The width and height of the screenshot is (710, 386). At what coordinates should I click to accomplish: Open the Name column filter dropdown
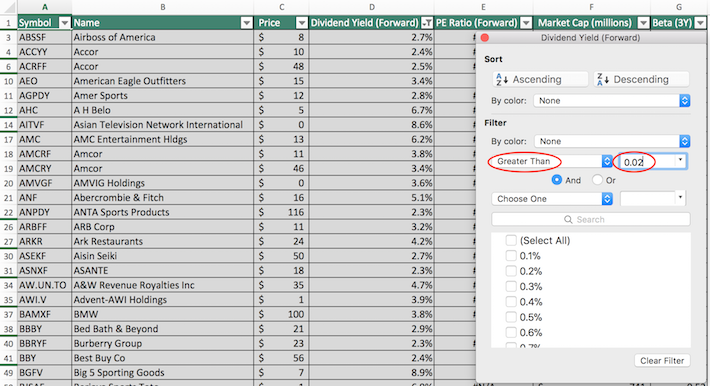tap(246, 23)
